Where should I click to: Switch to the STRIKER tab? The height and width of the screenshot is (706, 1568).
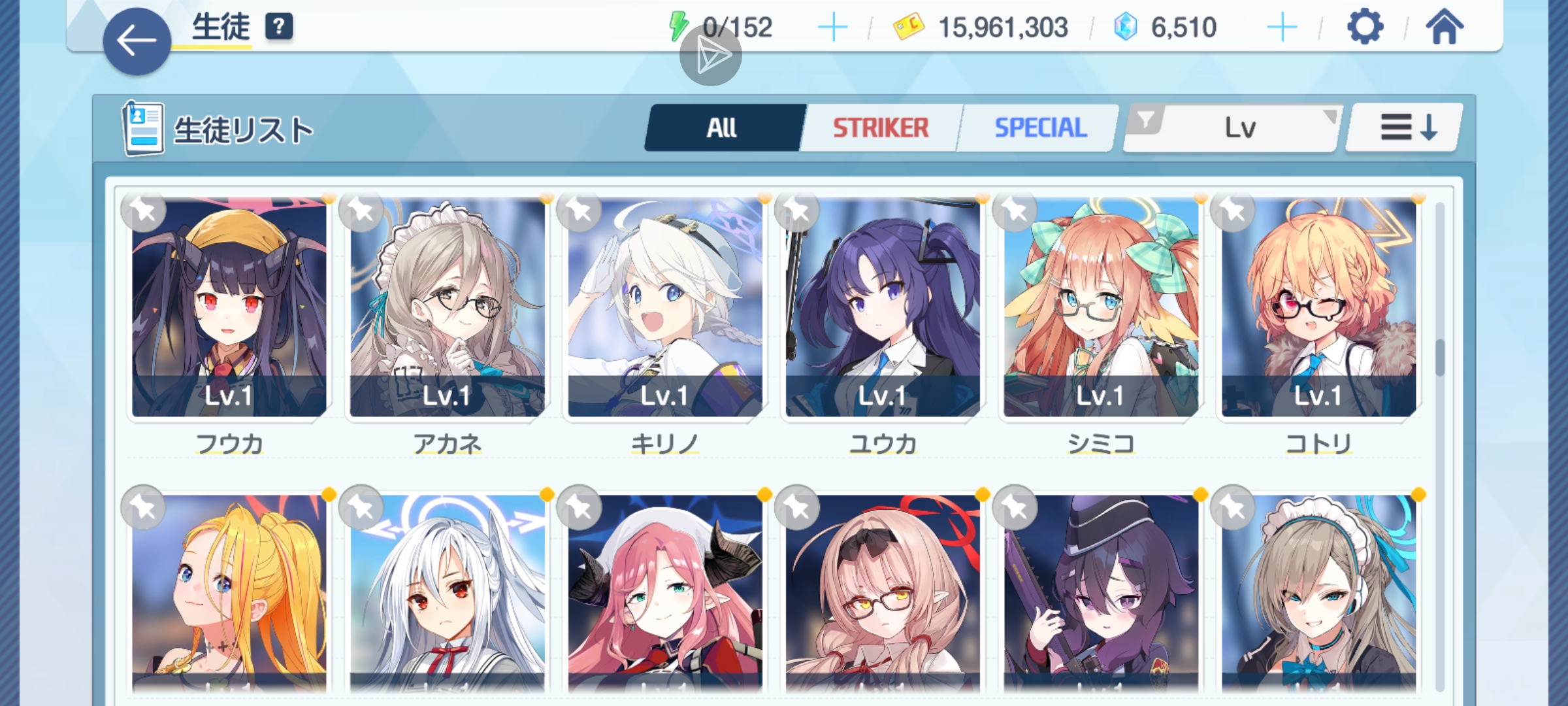coord(880,127)
